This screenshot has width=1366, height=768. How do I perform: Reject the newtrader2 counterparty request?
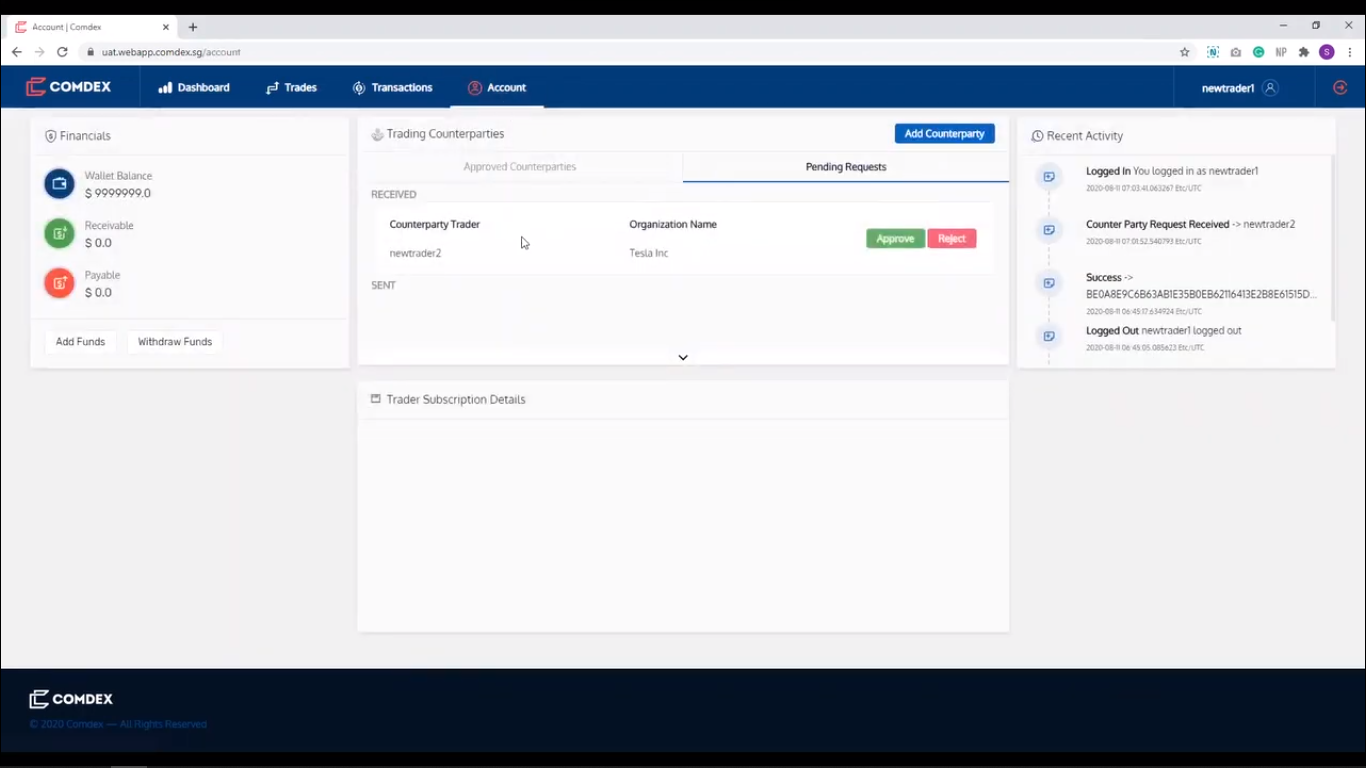952,239
